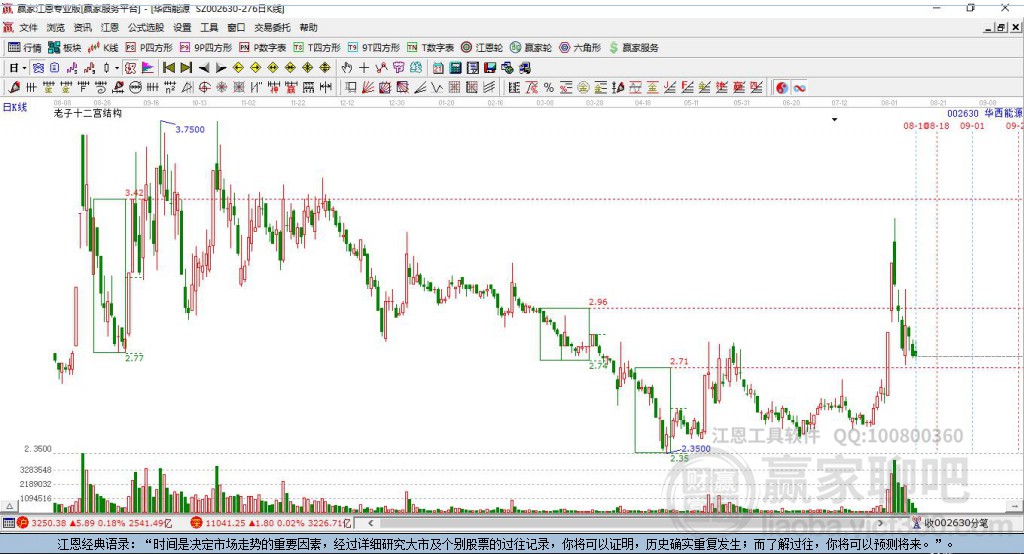The image size is (1024, 554).
Task: Open the 江恩轮 tool
Action: pyautogui.click(x=482, y=48)
